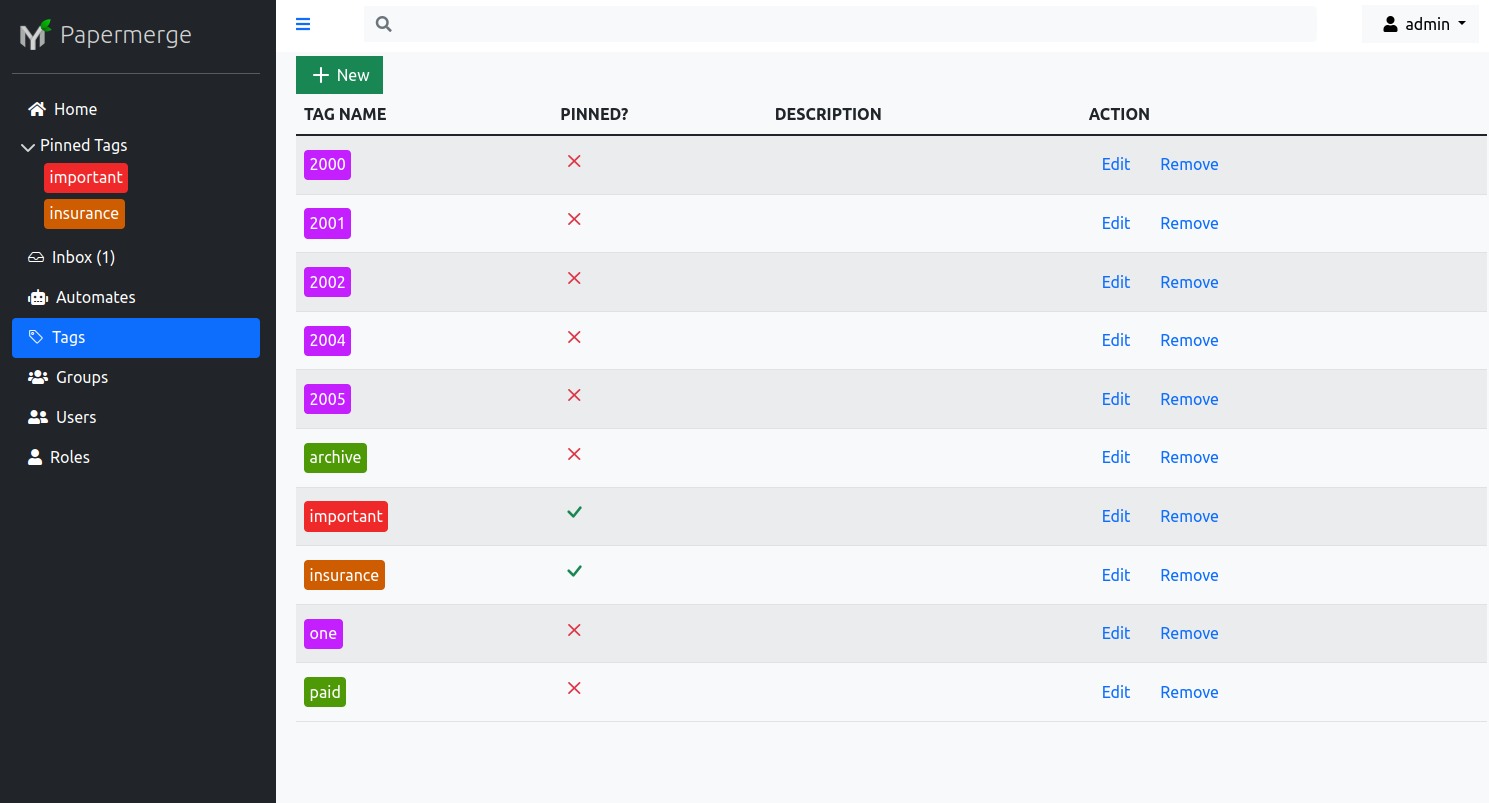Select the Tags label icon
This screenshot has height=803, width=1489.
pos(36,337)
